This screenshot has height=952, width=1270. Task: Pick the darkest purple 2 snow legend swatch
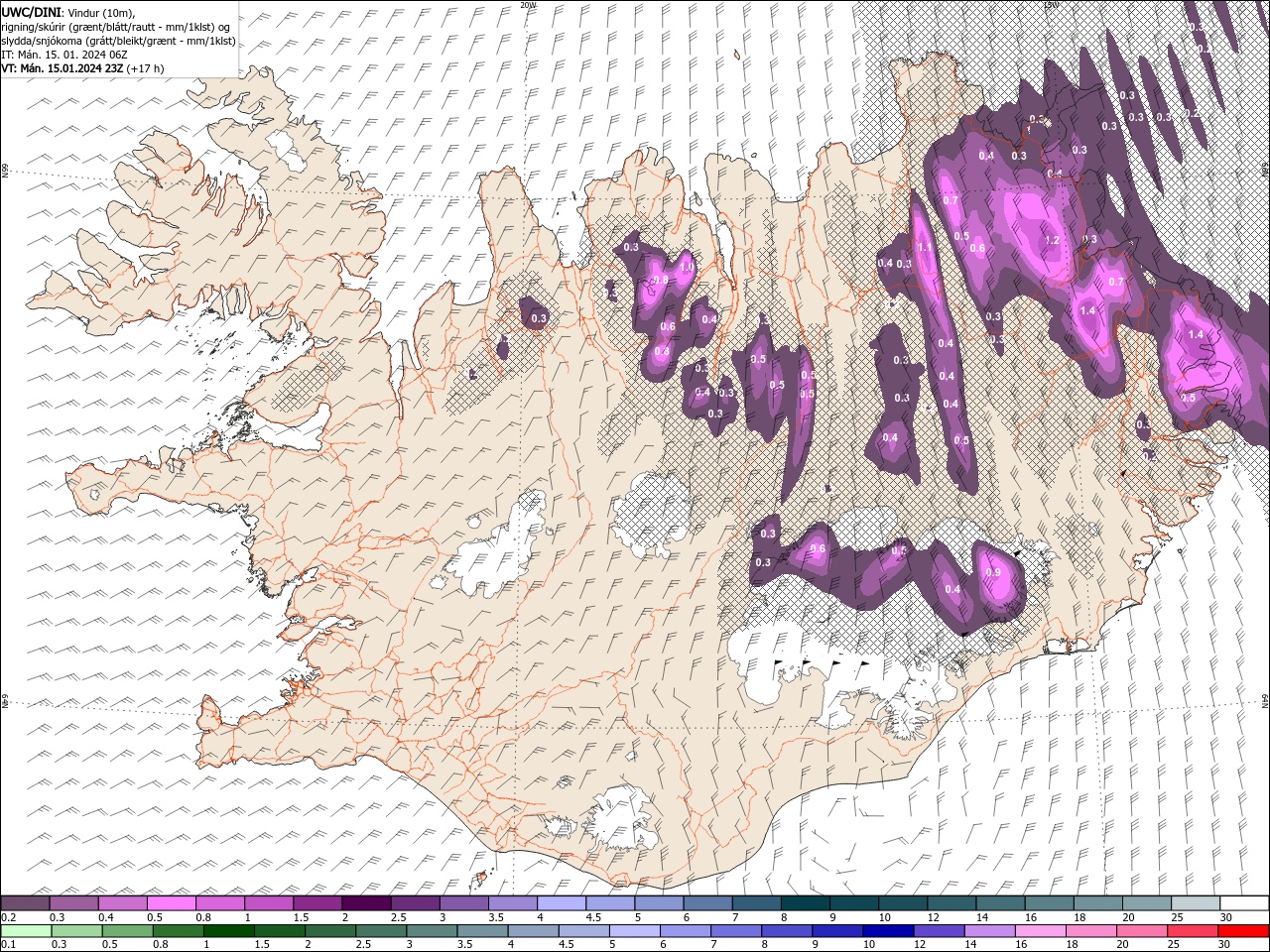click(x=366, y=903)
